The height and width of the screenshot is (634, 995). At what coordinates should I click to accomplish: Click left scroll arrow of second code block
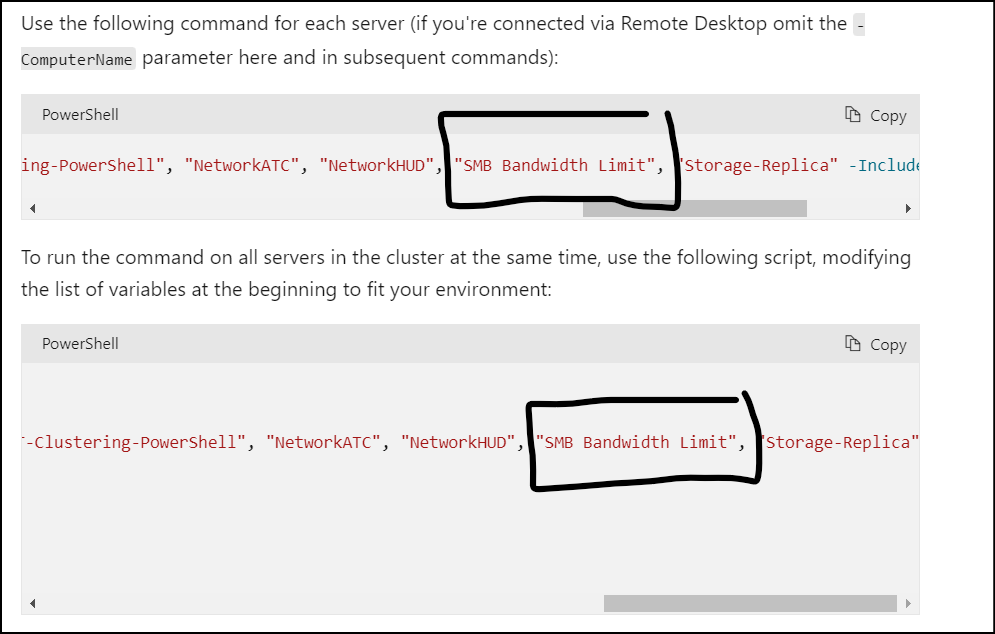32,604
